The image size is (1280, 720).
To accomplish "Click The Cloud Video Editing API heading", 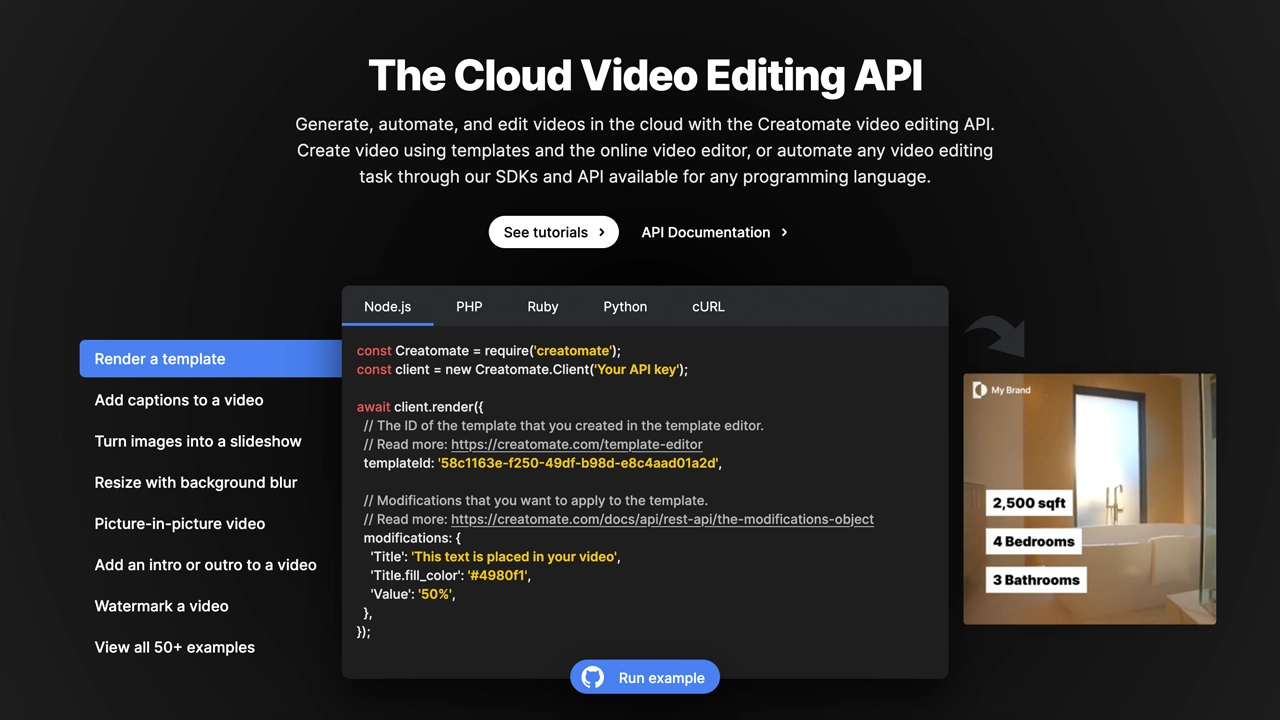I will [645, 76].
